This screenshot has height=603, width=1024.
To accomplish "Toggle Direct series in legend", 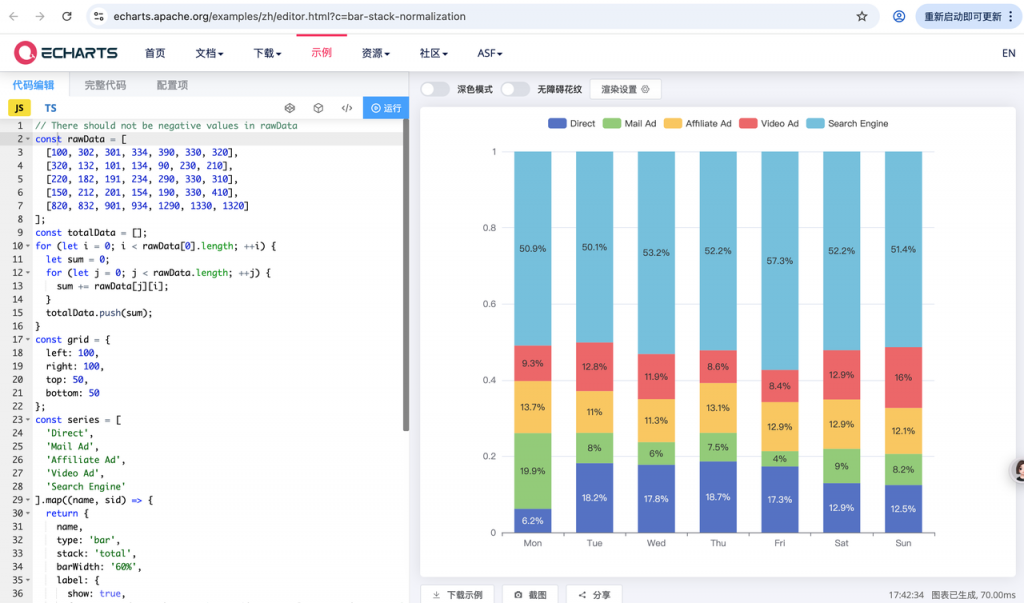I will click(x=571, y=123).
